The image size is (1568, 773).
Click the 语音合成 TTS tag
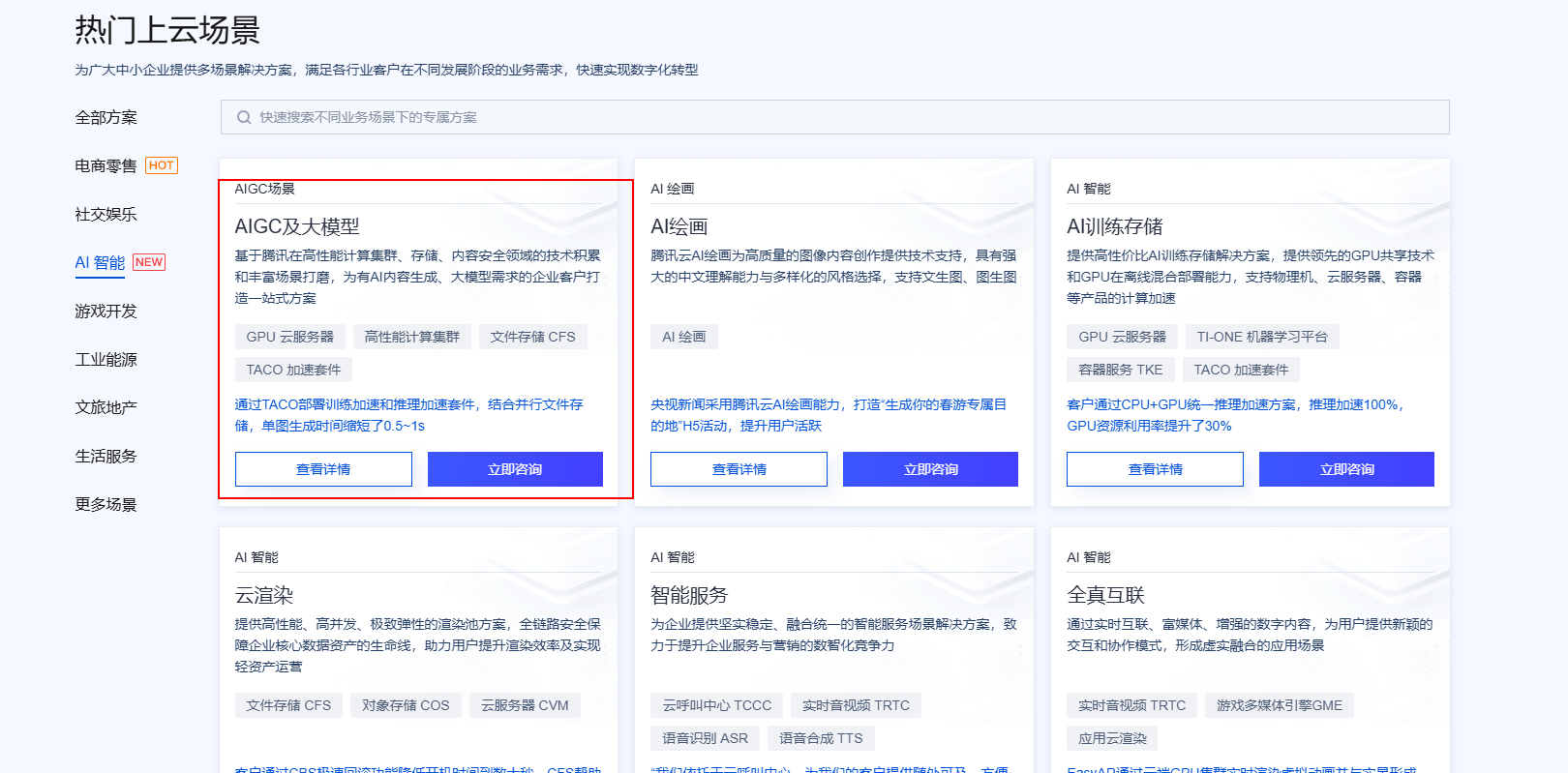pos(821,738)
